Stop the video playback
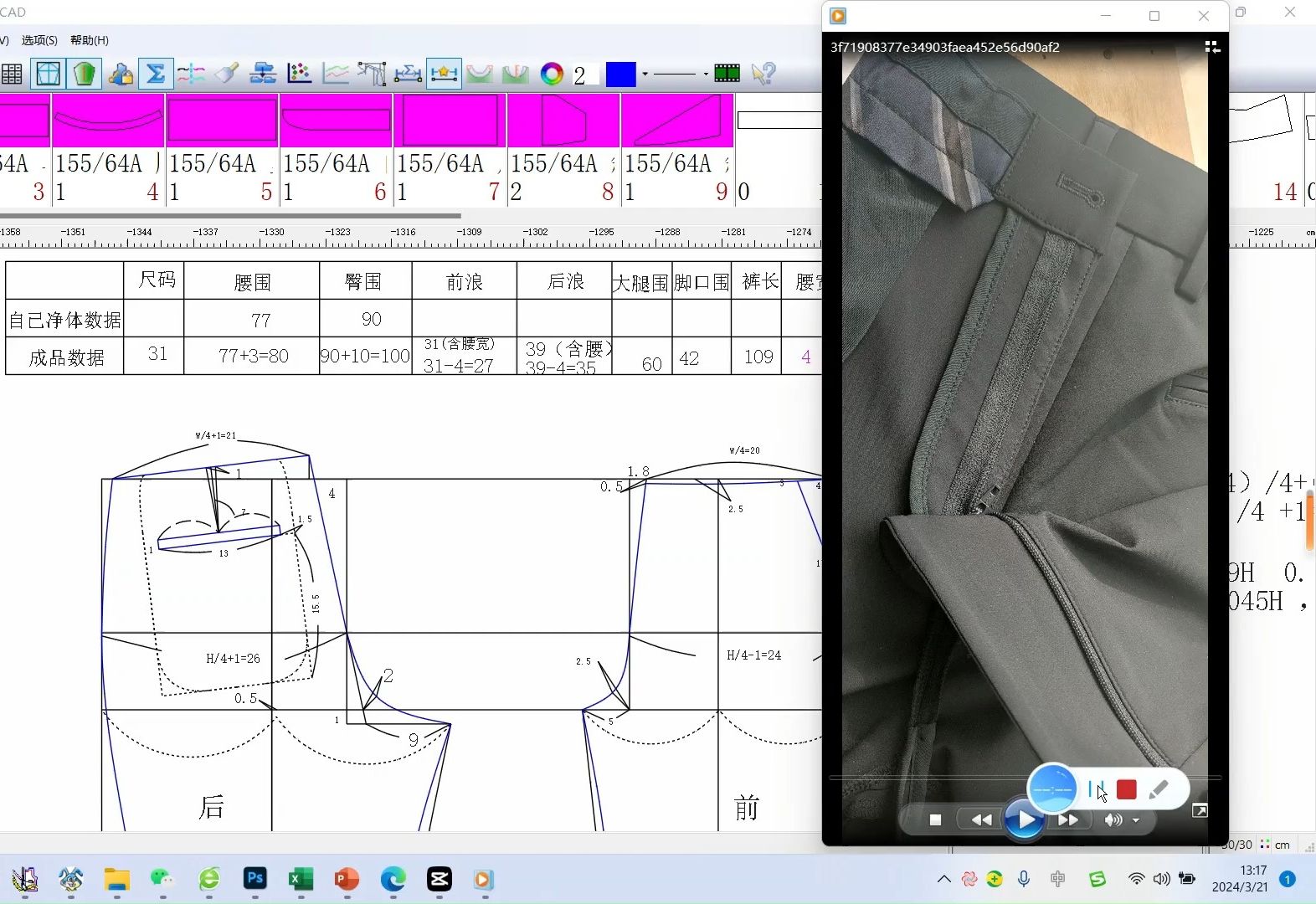 (x=935, y=820)
